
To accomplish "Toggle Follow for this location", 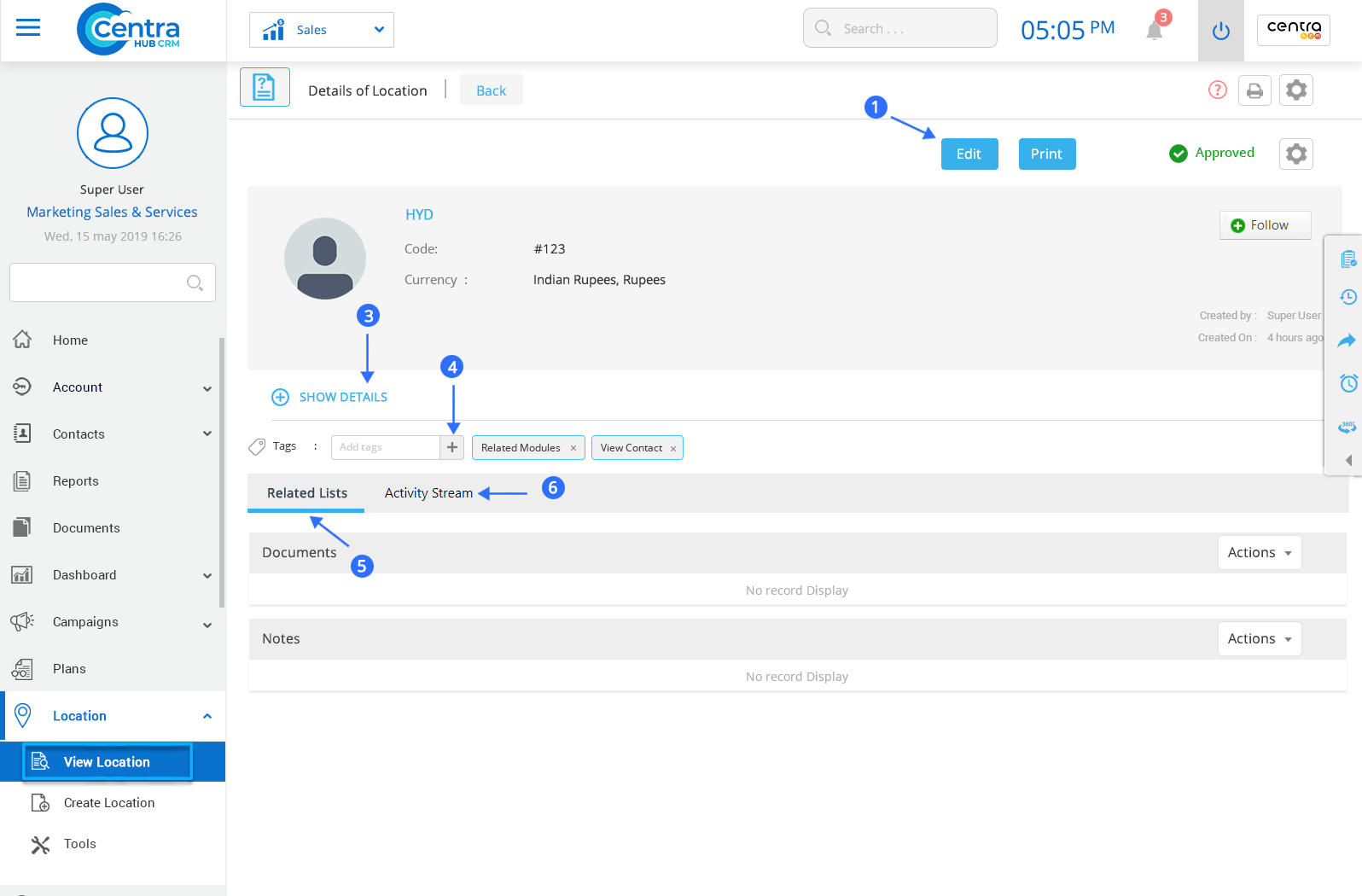I will pyautogui.click(x=1265, y=225).
